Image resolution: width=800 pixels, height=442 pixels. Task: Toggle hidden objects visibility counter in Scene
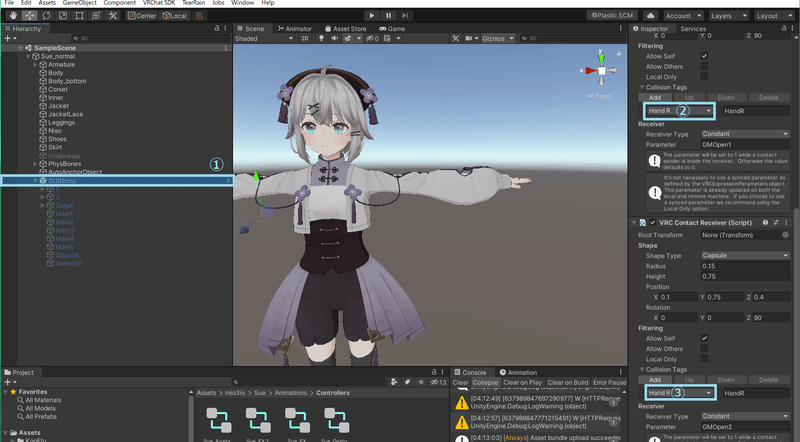(x=372, y=38)
